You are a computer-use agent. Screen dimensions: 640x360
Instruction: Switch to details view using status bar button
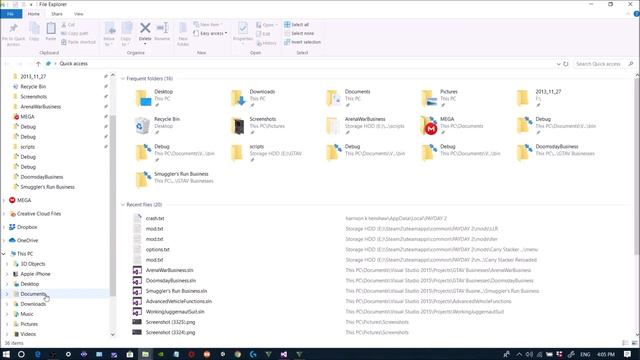coord(625,343)
